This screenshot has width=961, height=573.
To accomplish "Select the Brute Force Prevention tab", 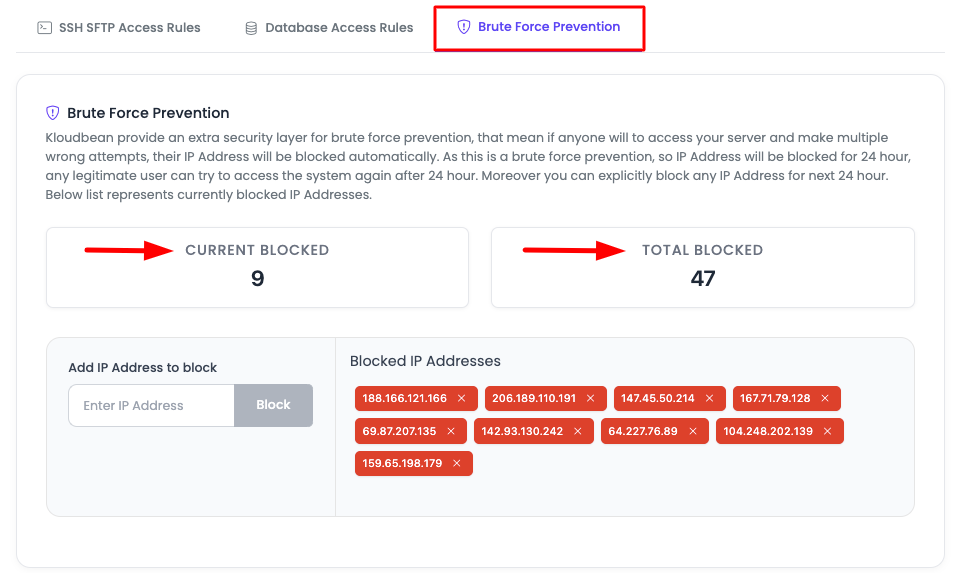I will [x=539, y=27].
